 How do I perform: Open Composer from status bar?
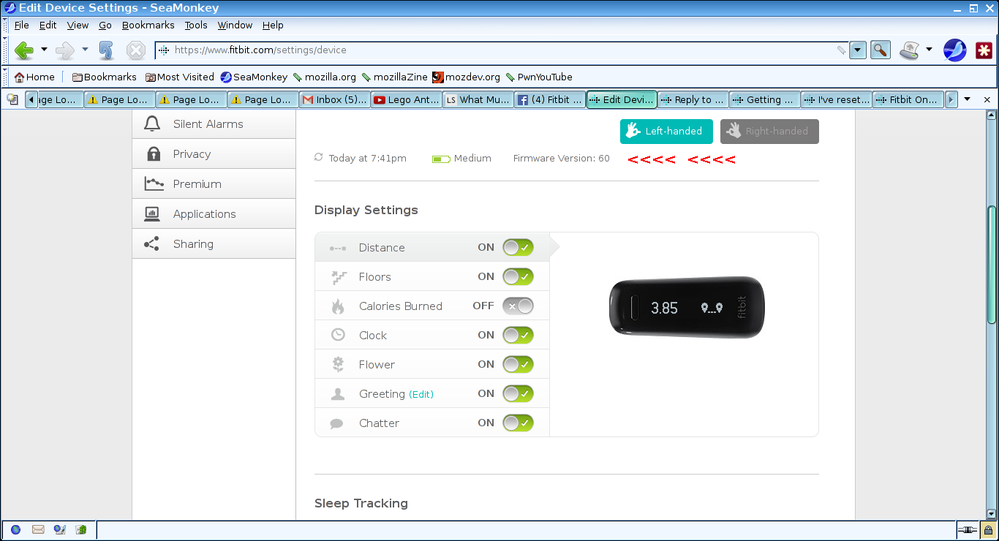[60, 530]
